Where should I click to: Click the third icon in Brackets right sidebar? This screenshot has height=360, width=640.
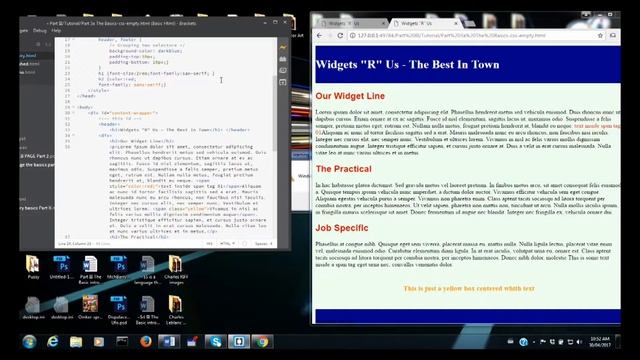(283, 71)
